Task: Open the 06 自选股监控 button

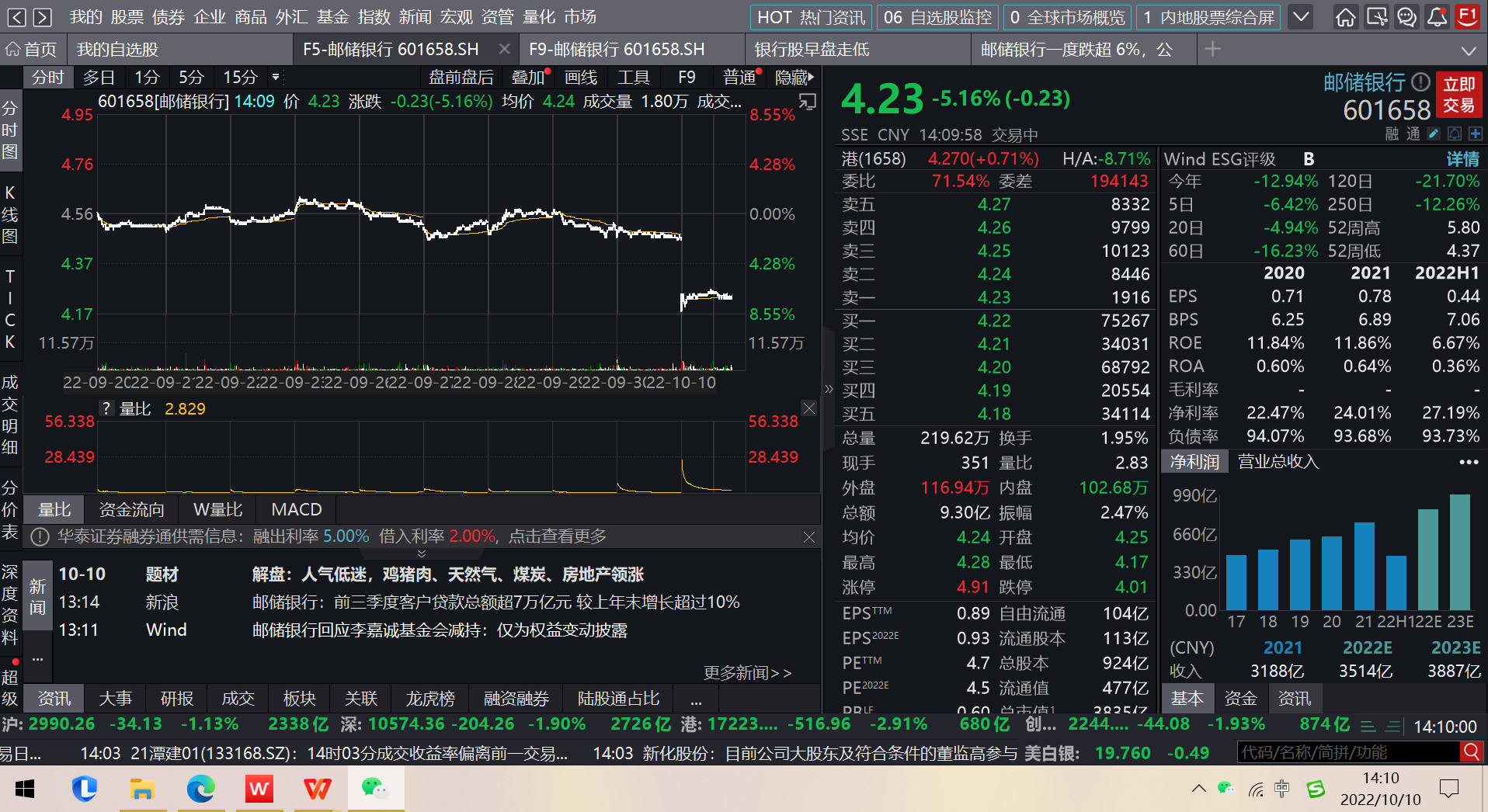Action: click(x=937, y=17)
